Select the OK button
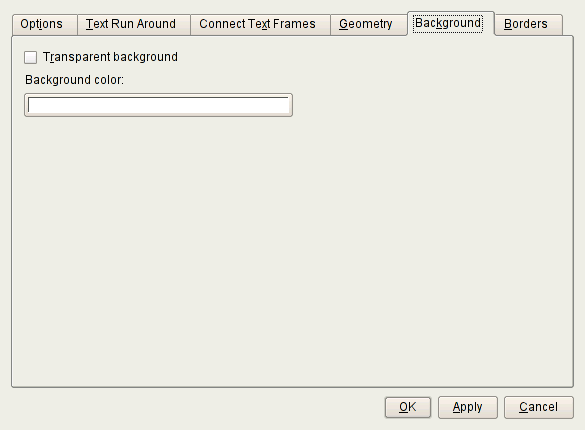585x430 pixels. pos(408,407)
